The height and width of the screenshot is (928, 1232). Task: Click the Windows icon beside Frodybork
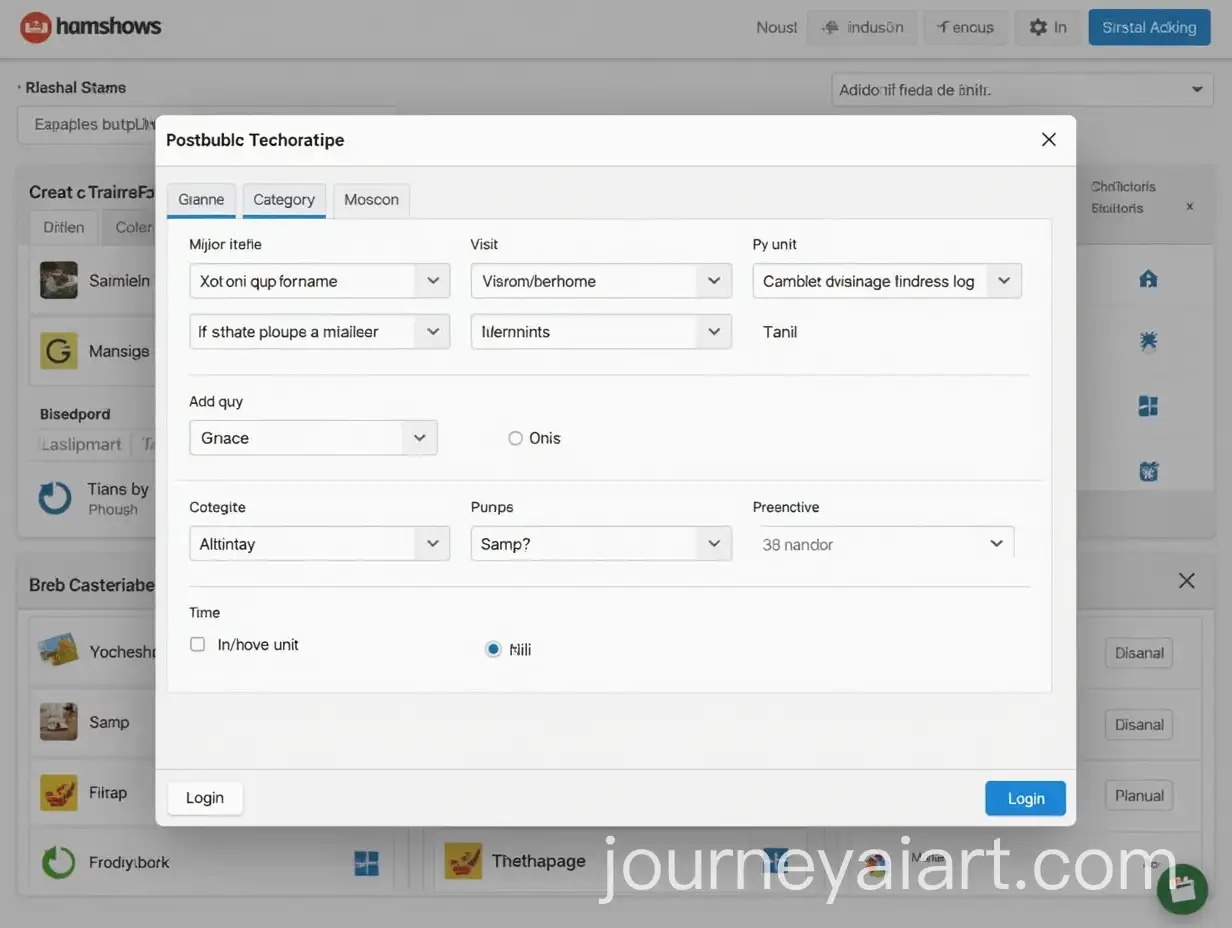367,862
